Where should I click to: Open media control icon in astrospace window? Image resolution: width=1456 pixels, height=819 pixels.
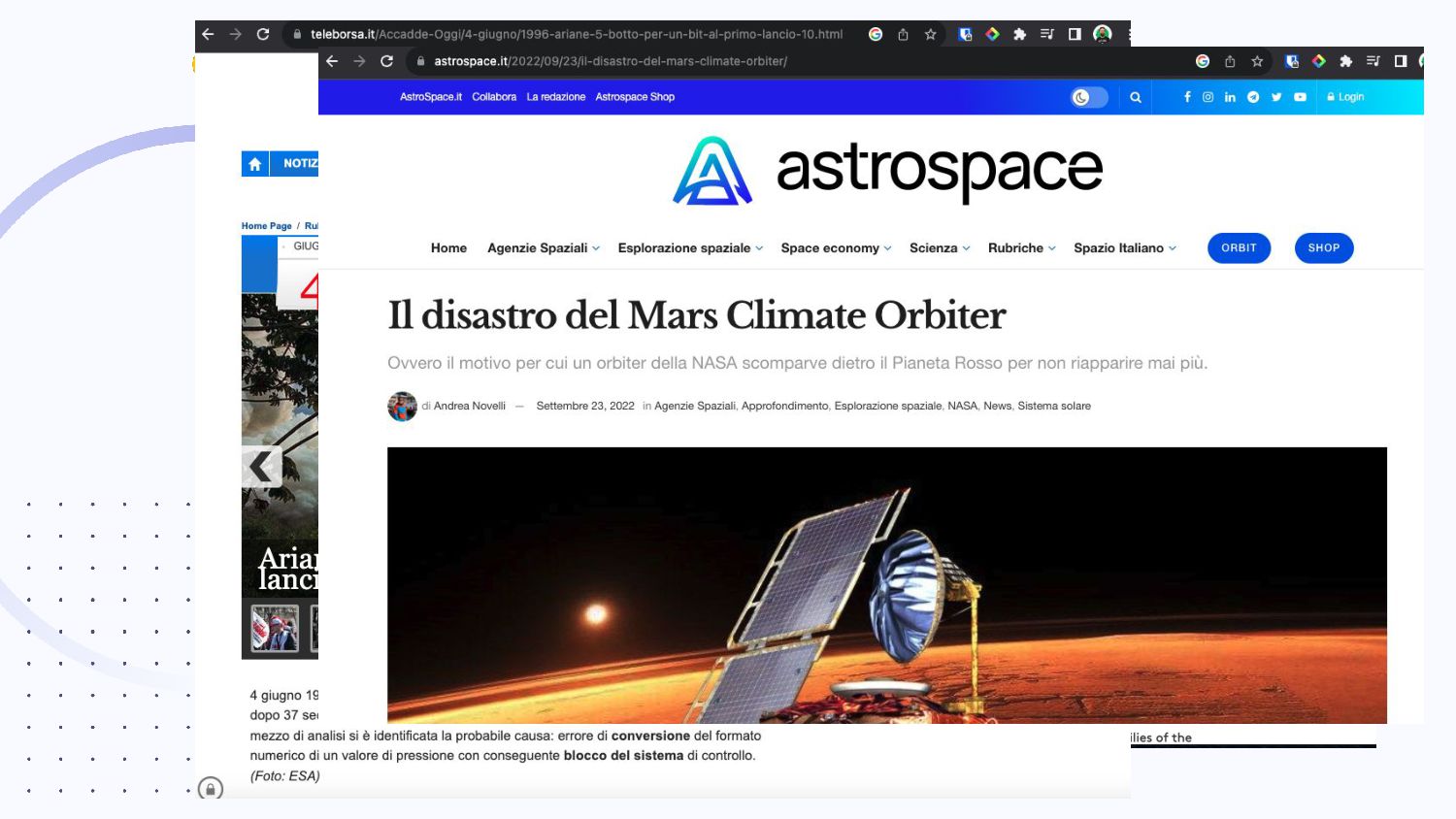(x=1373, y=61)
